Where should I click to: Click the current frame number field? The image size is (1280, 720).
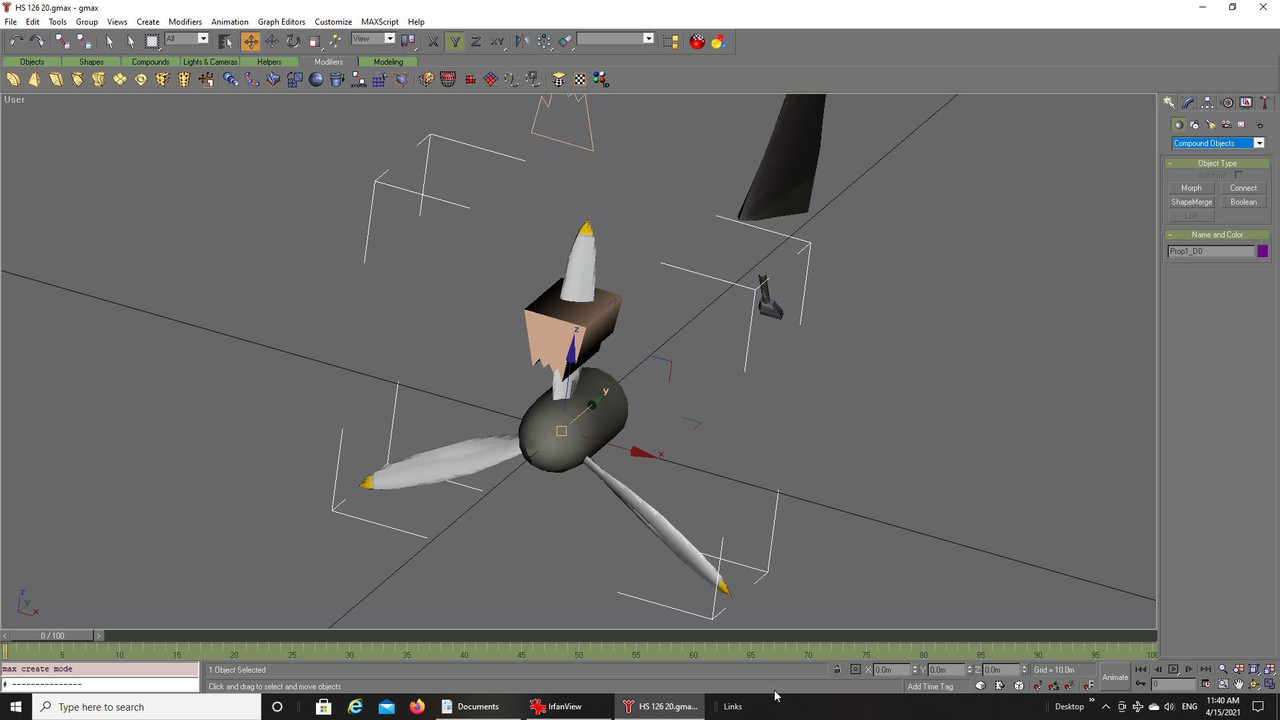[x=1174, y=684]
